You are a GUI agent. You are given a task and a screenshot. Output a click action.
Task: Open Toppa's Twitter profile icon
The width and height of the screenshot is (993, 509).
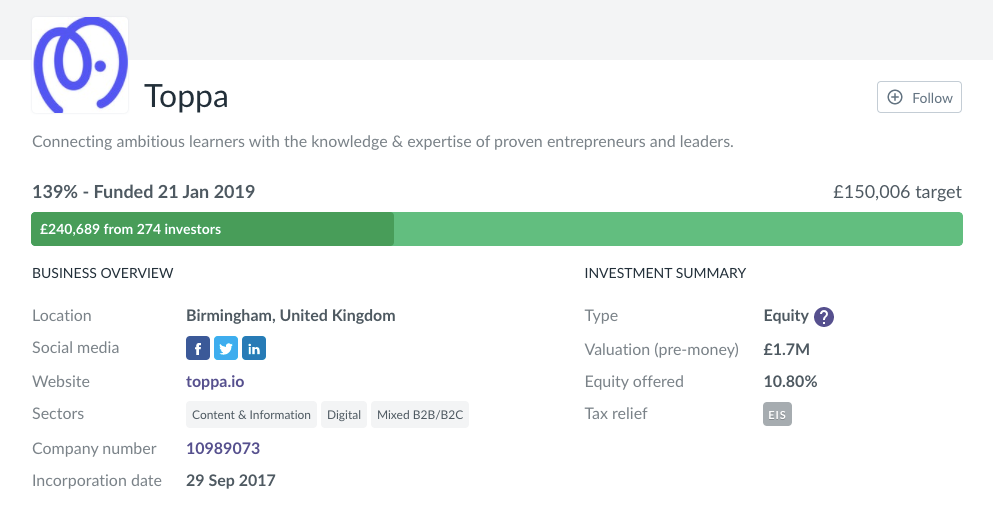tap(226, 348)
